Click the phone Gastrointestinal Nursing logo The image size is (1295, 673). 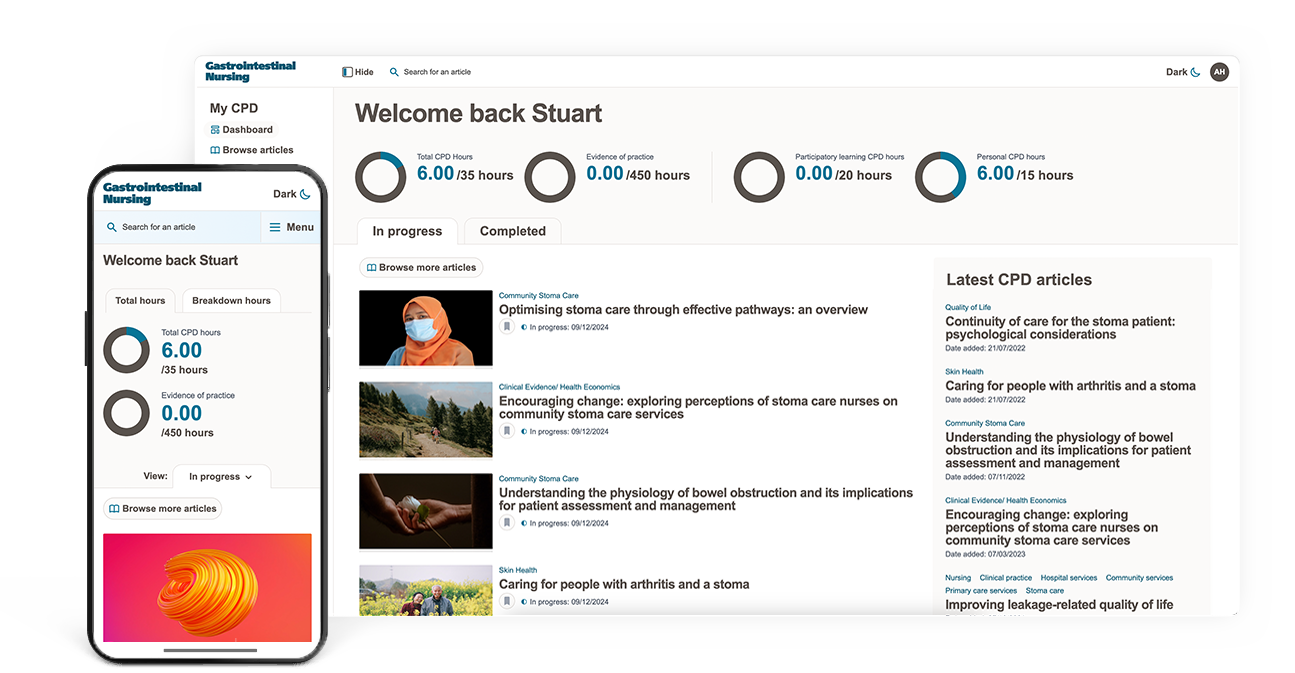tap(152, 193)
